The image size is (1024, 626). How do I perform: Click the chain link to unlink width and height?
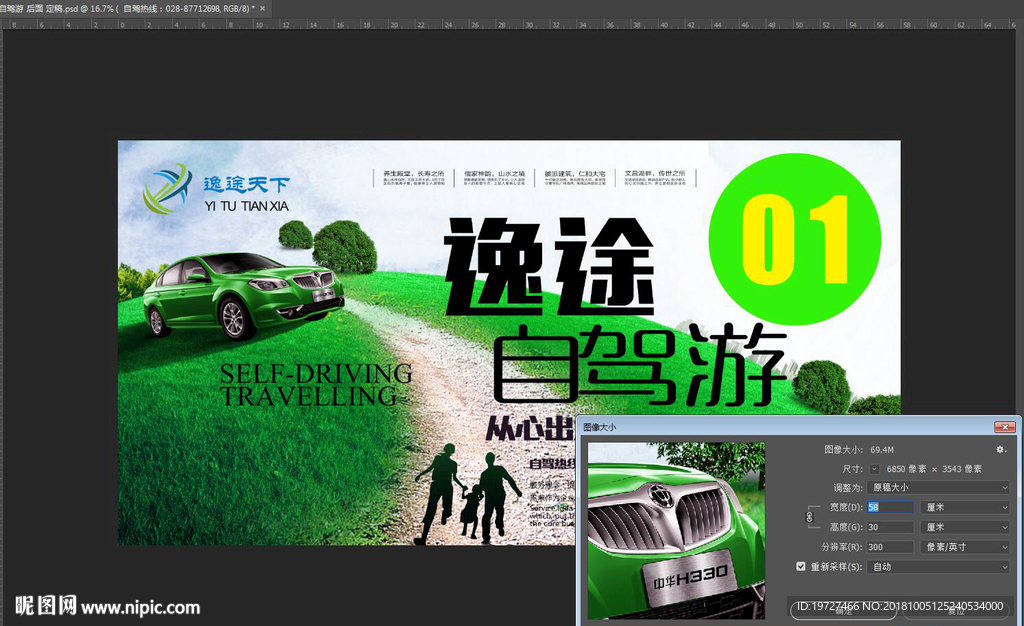click(x=808, y=517)
